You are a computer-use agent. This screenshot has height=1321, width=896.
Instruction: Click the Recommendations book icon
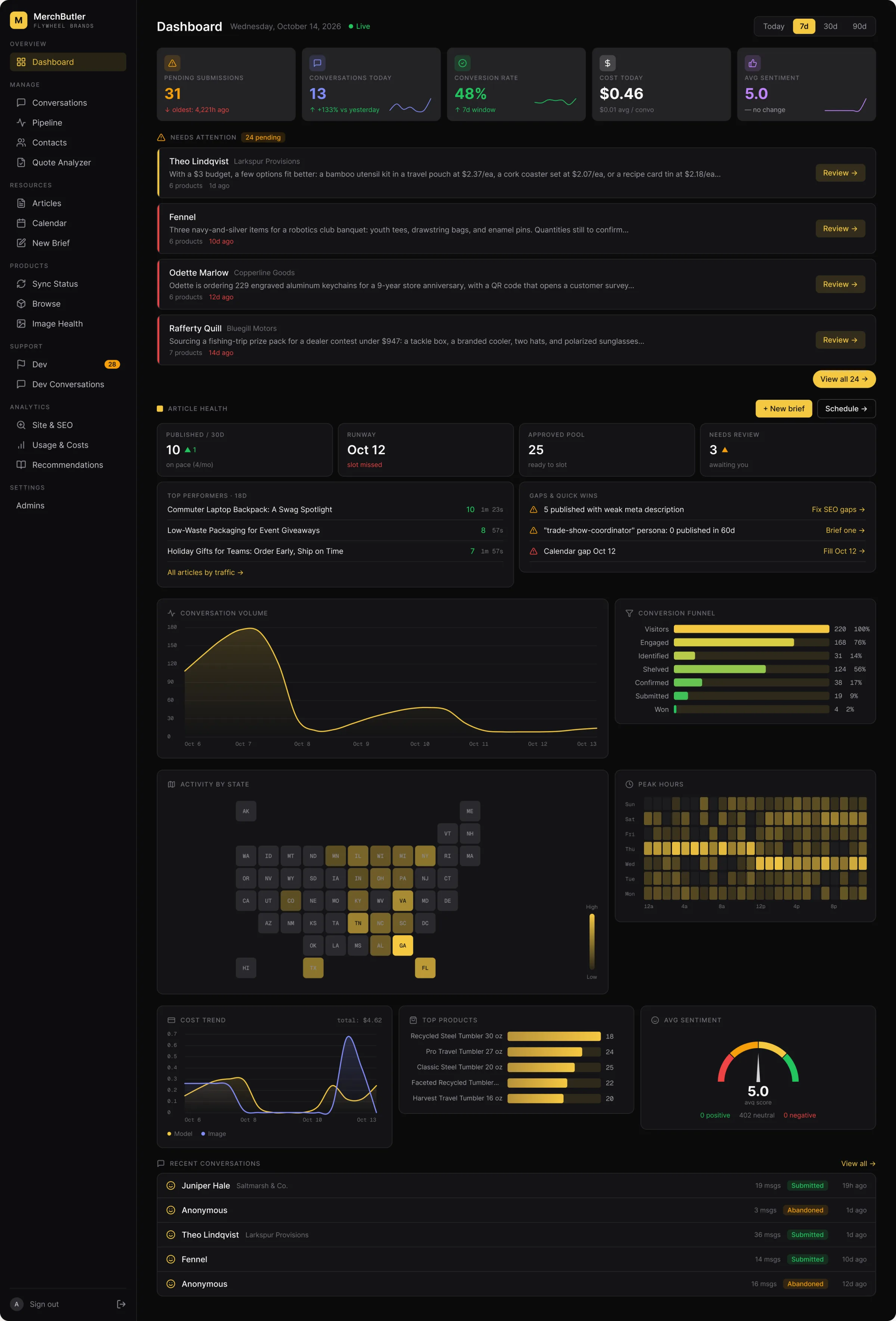tap(21, 465)
